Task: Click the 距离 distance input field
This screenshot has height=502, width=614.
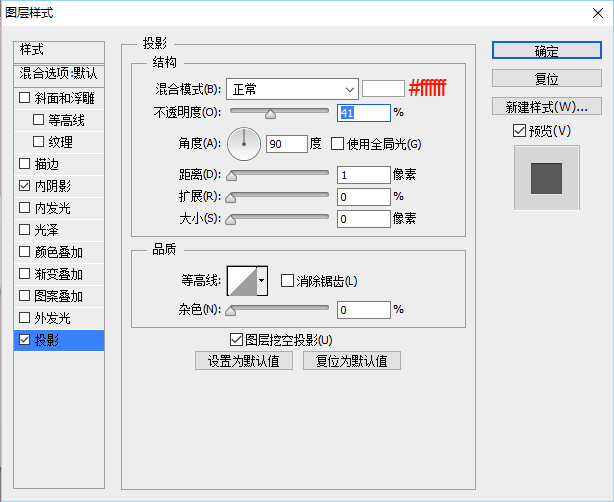Action: pyautogui.click(x=362, y=174)
